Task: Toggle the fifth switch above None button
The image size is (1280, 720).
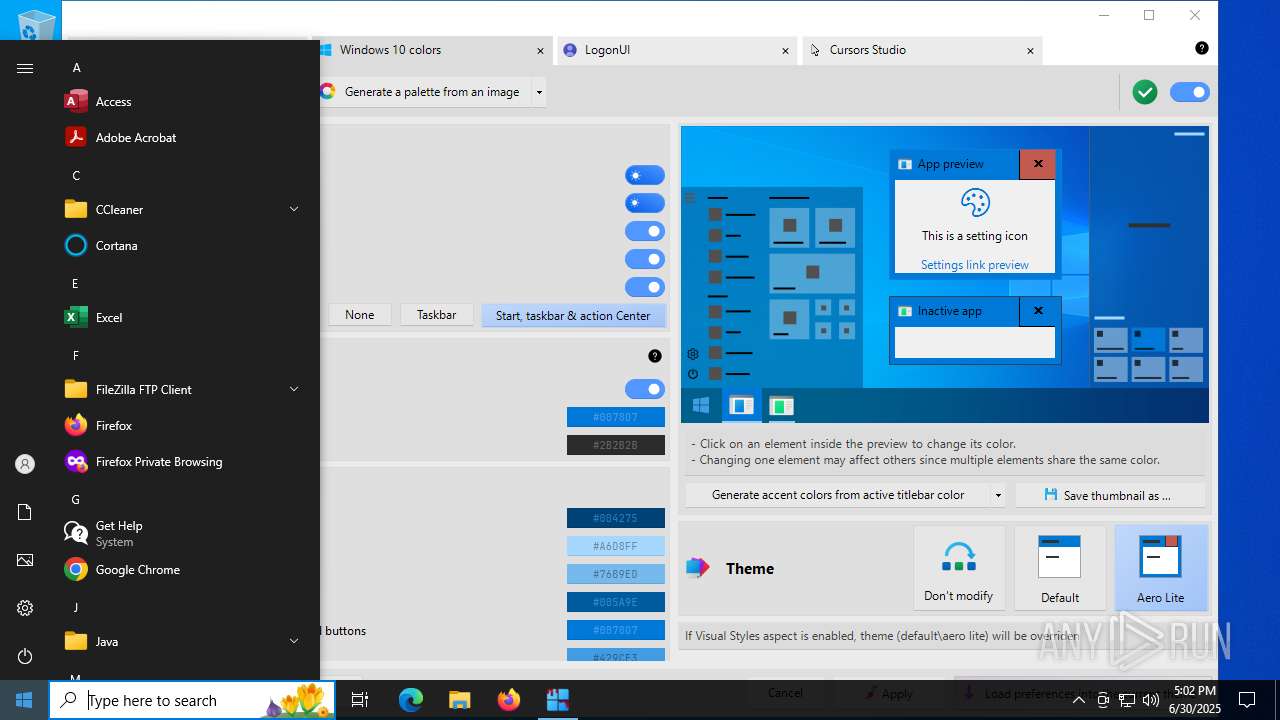Action: coord(645,287)
